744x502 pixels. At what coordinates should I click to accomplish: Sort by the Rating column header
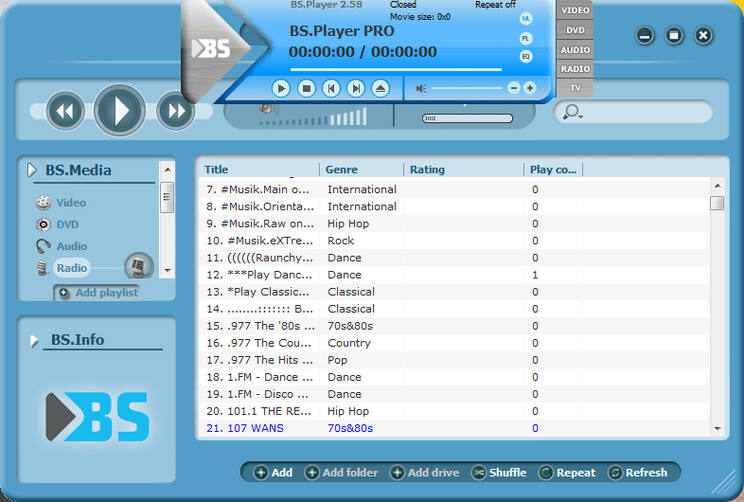click(427, 169)
